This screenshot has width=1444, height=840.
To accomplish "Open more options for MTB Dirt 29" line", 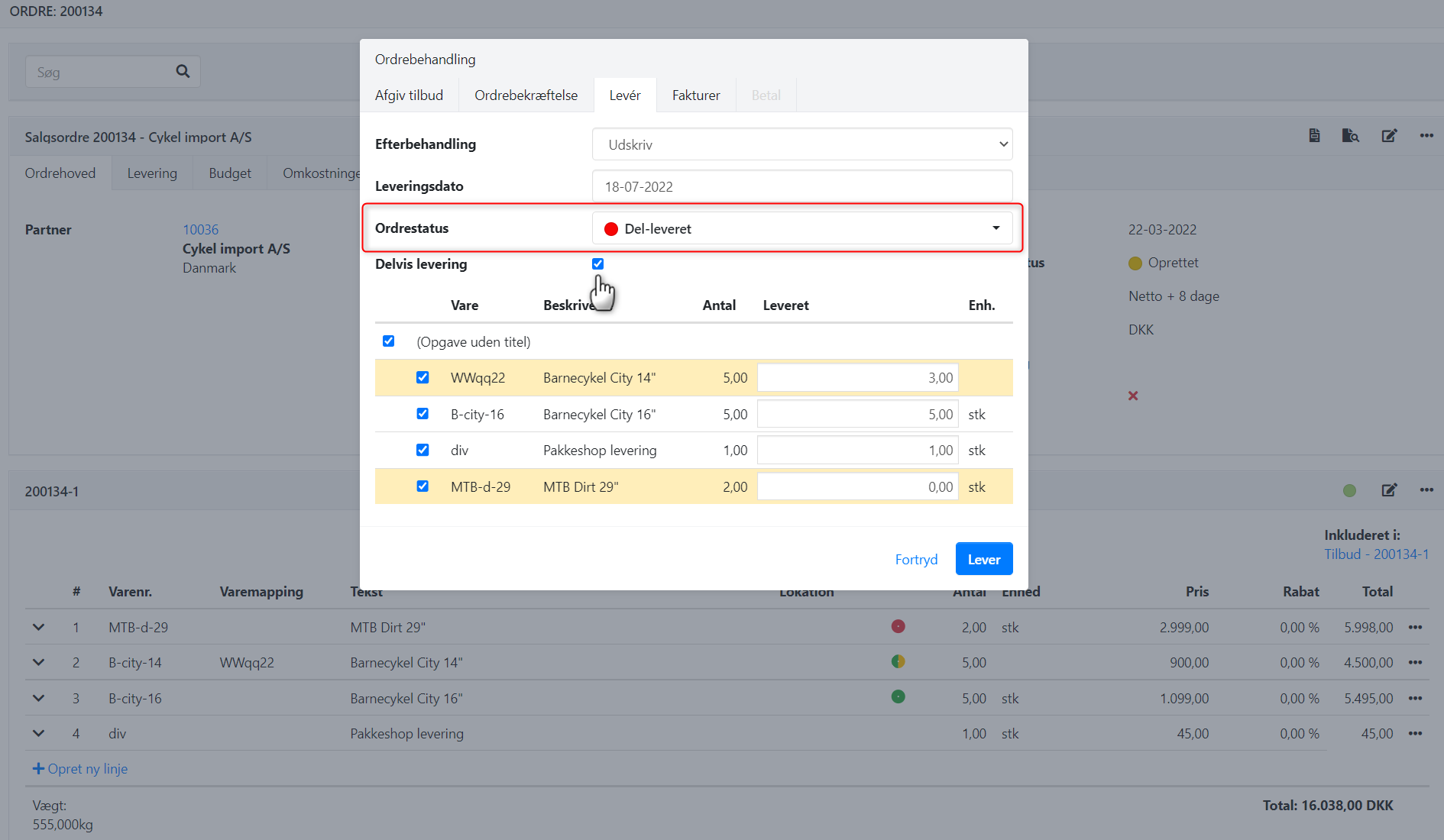I will click(1415, 627).
